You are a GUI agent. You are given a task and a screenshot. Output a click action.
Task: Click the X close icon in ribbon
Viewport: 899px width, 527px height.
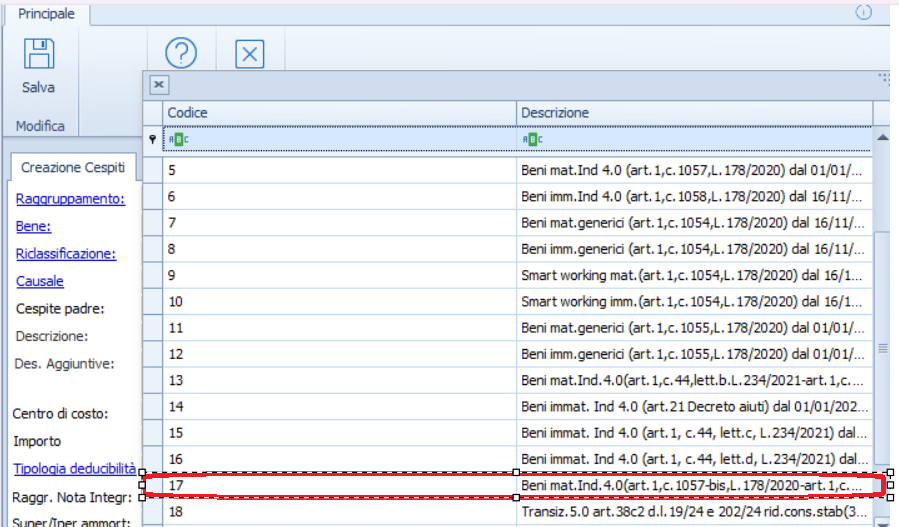tap(249, 54)
